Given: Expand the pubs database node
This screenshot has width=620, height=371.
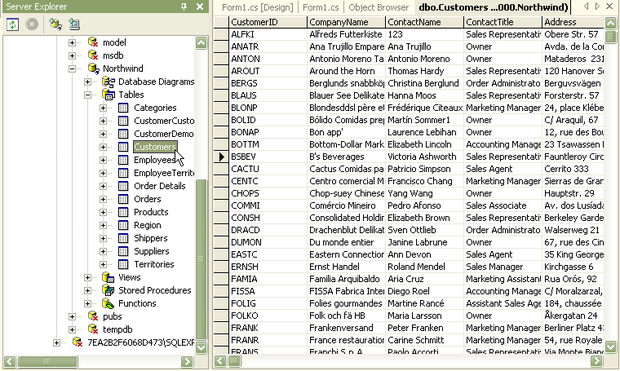Looking at the screenshot, I should point(72,316).
